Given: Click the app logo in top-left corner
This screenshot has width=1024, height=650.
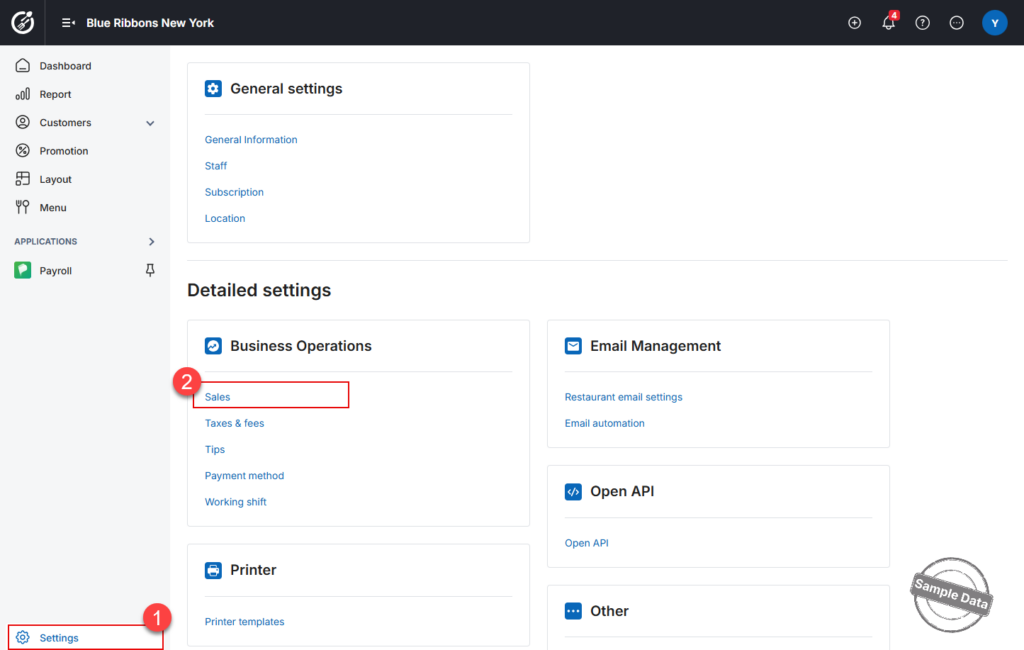Looking at the screenshot, I should [x=23, y=22].
